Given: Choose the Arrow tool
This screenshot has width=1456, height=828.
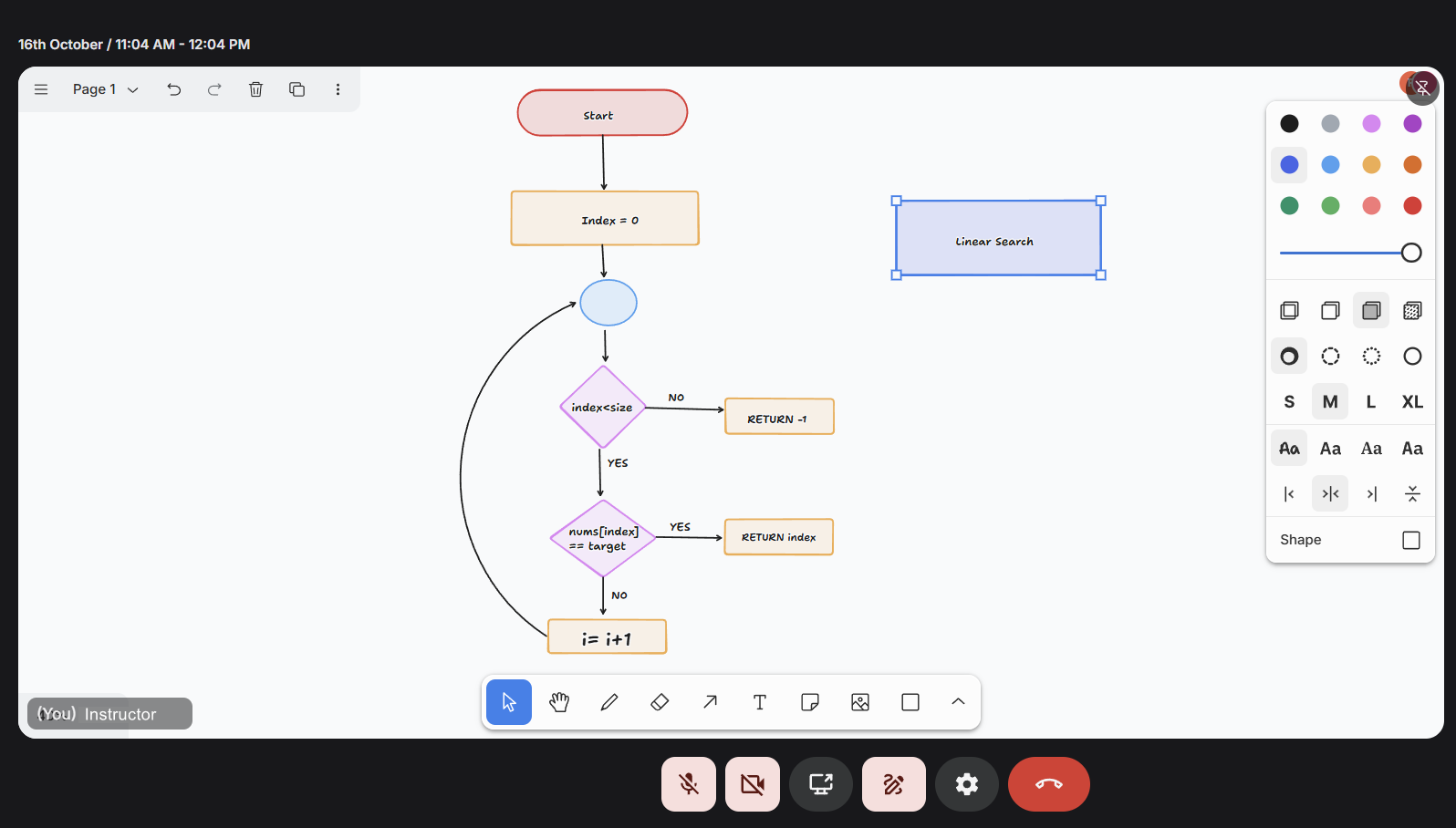Looking at the screenshot, I should click(710, 702).
